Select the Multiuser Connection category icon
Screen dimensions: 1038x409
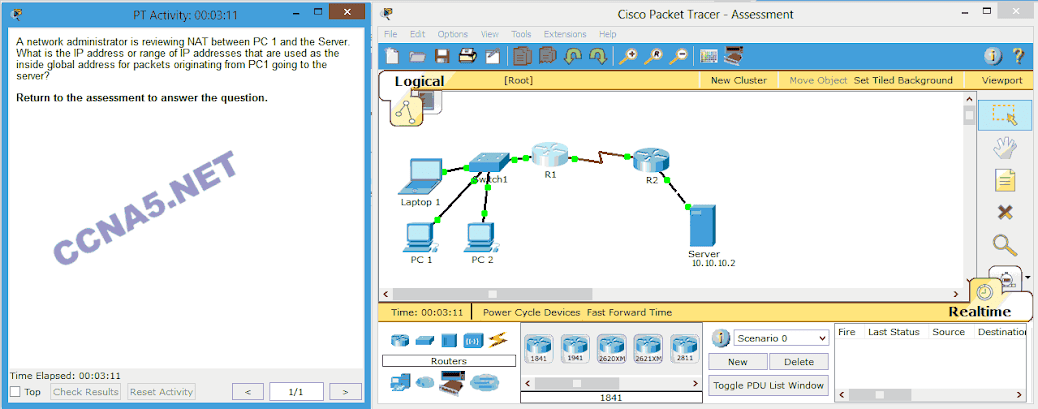coord(485,382)
